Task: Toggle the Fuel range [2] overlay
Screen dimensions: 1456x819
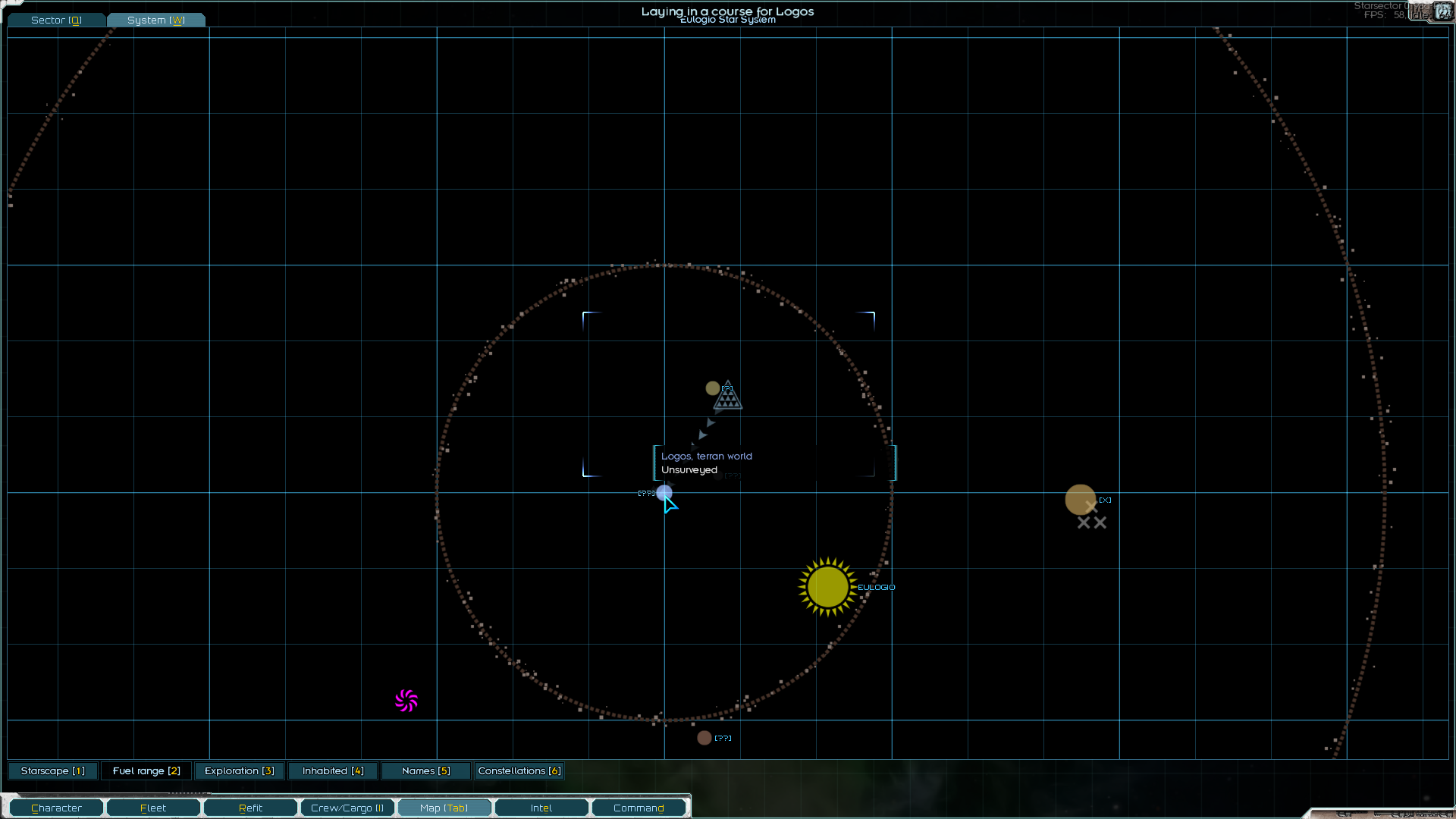Action: pos(146,770)
